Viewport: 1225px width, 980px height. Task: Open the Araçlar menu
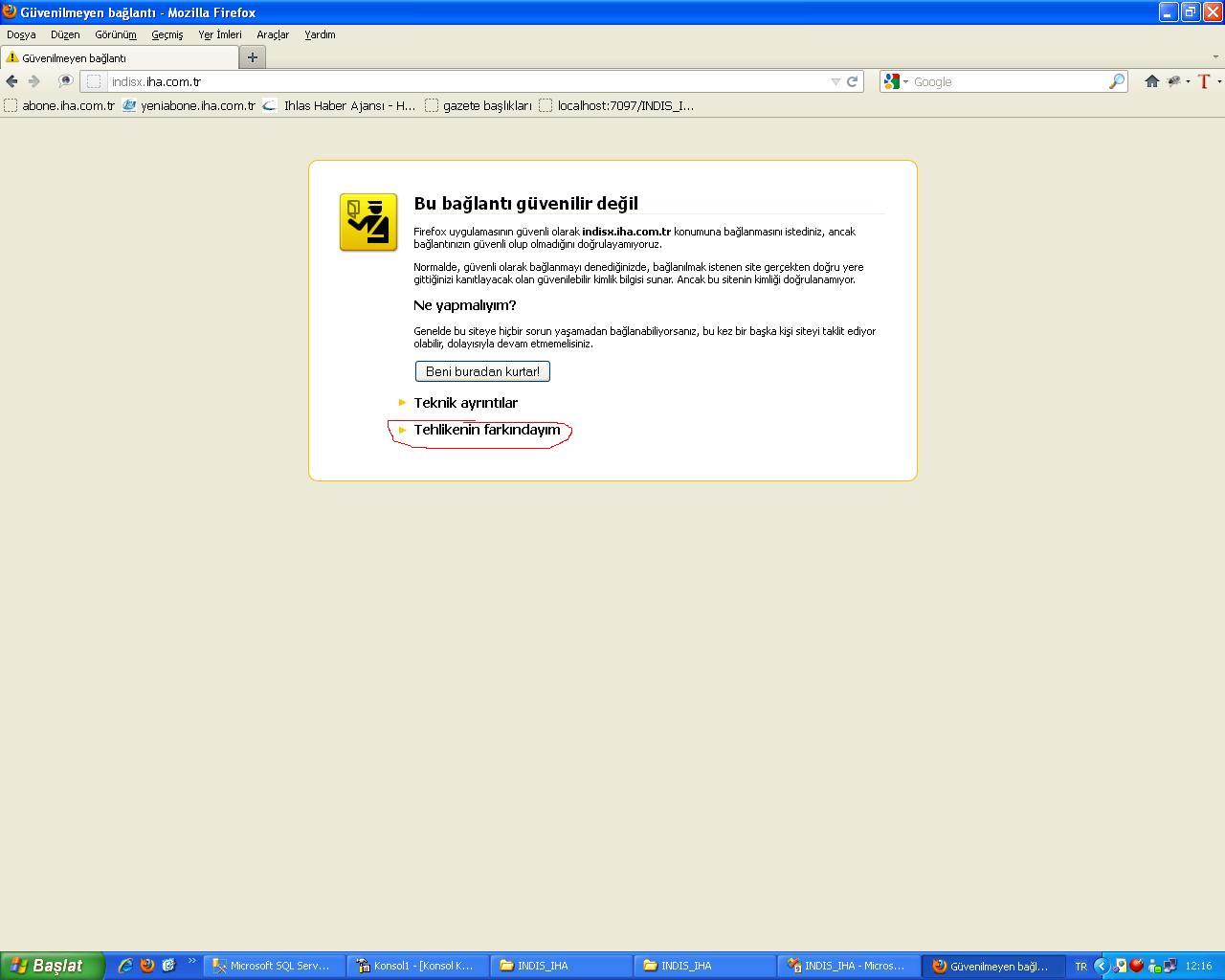coord(273,34)
